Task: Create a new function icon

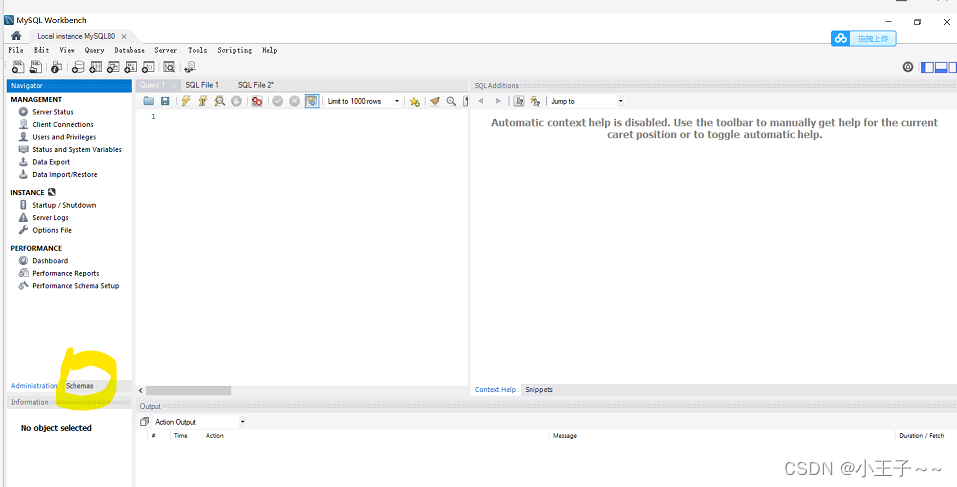Action: [x=148, y=67]
